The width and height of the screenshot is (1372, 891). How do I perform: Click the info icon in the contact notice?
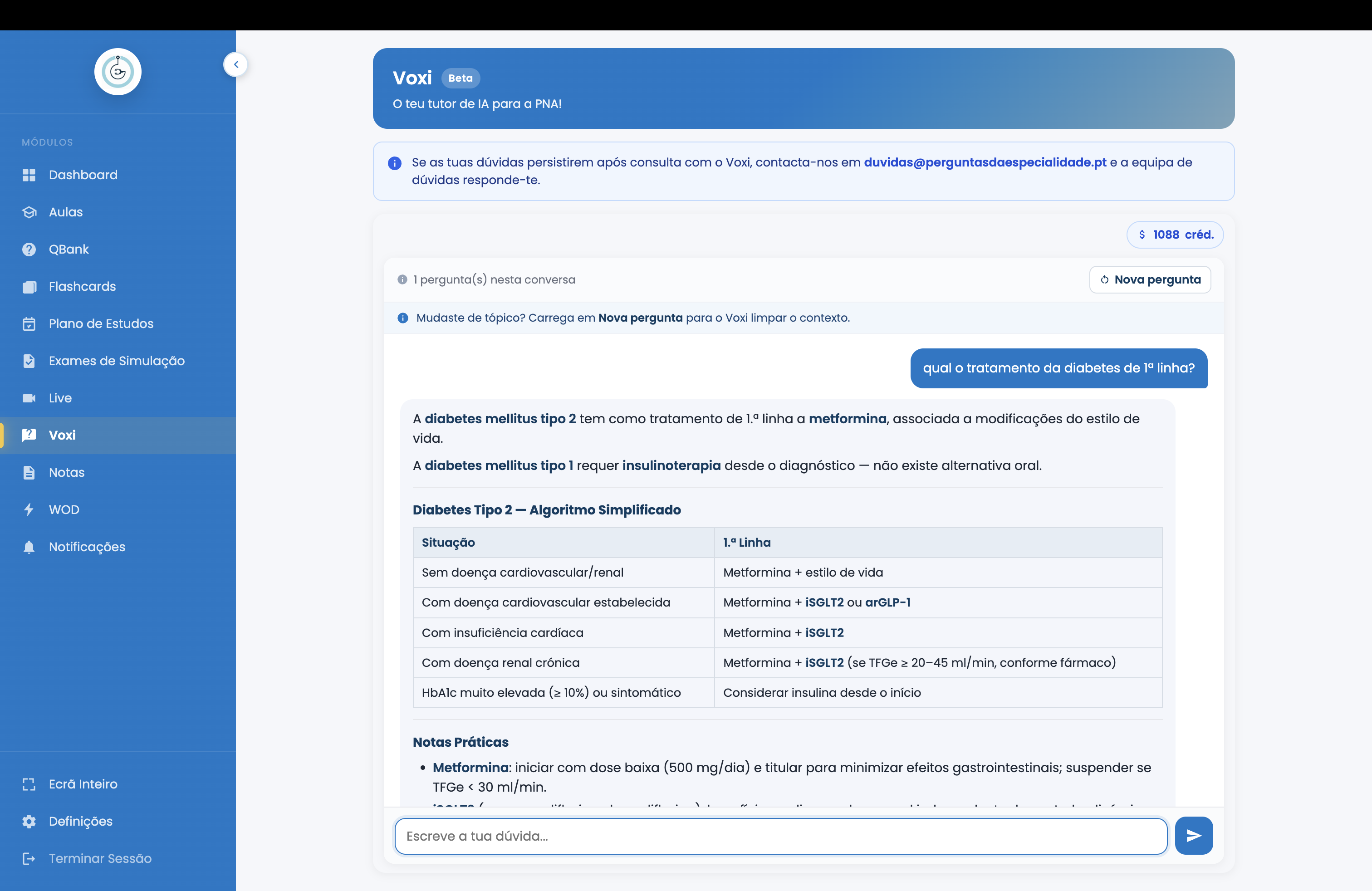tap(395, 163)
